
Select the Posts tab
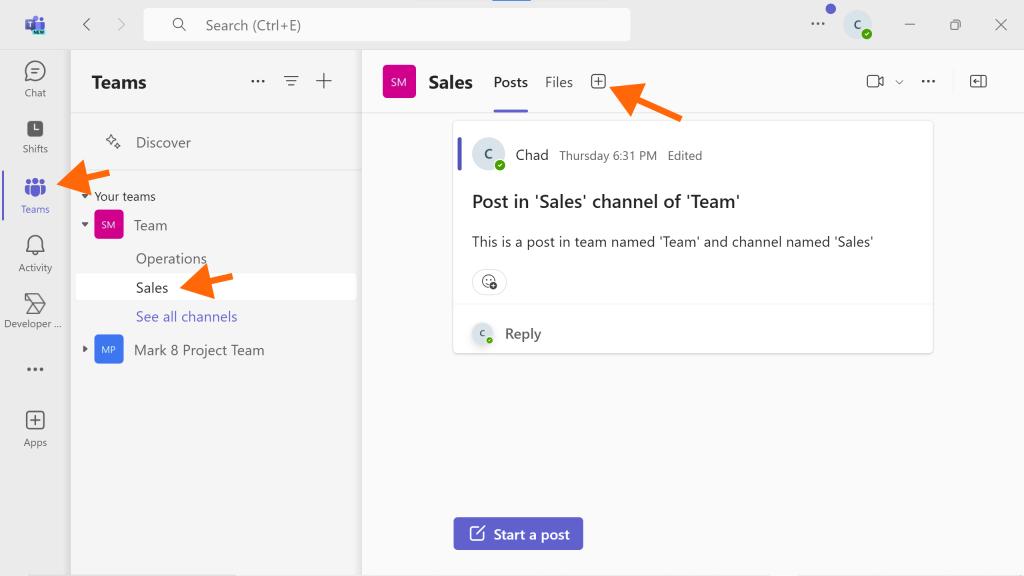pos(511,82)
